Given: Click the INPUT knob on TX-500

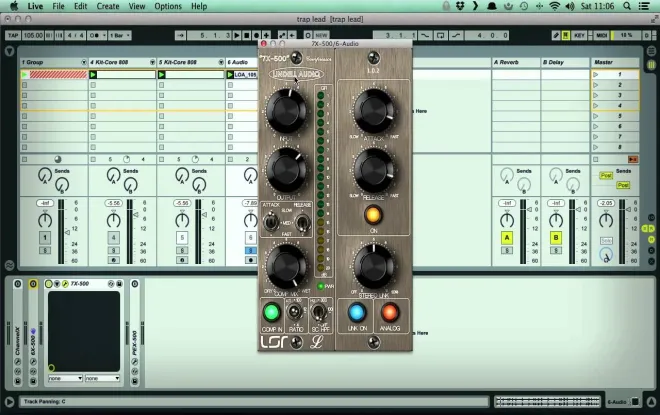Looking at the screenshot, I should [x=286, y=111].
